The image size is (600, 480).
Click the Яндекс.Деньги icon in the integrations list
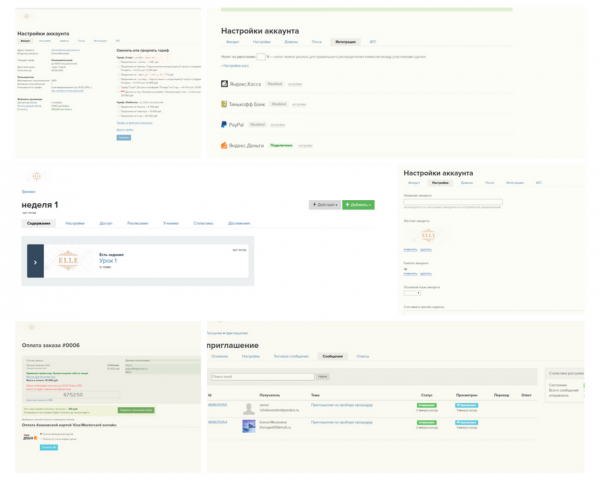pos(224,145)
